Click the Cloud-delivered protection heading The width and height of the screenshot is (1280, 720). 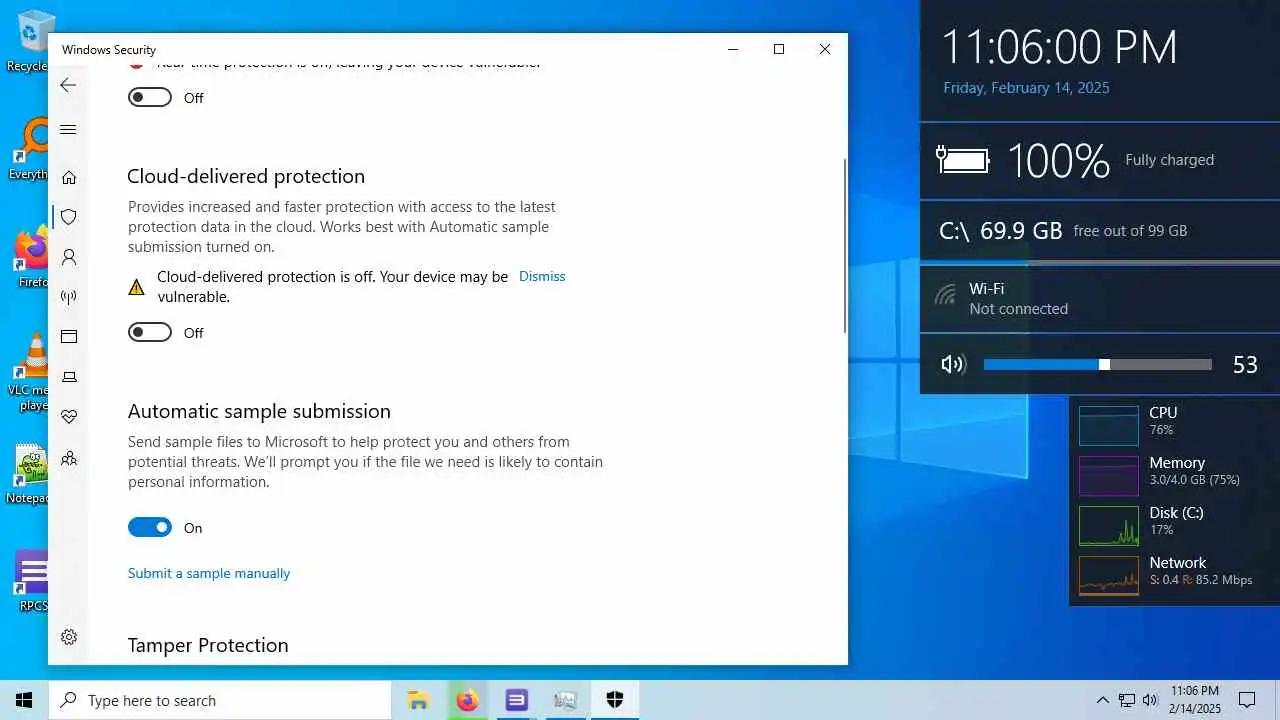click(x=246, y=176)
